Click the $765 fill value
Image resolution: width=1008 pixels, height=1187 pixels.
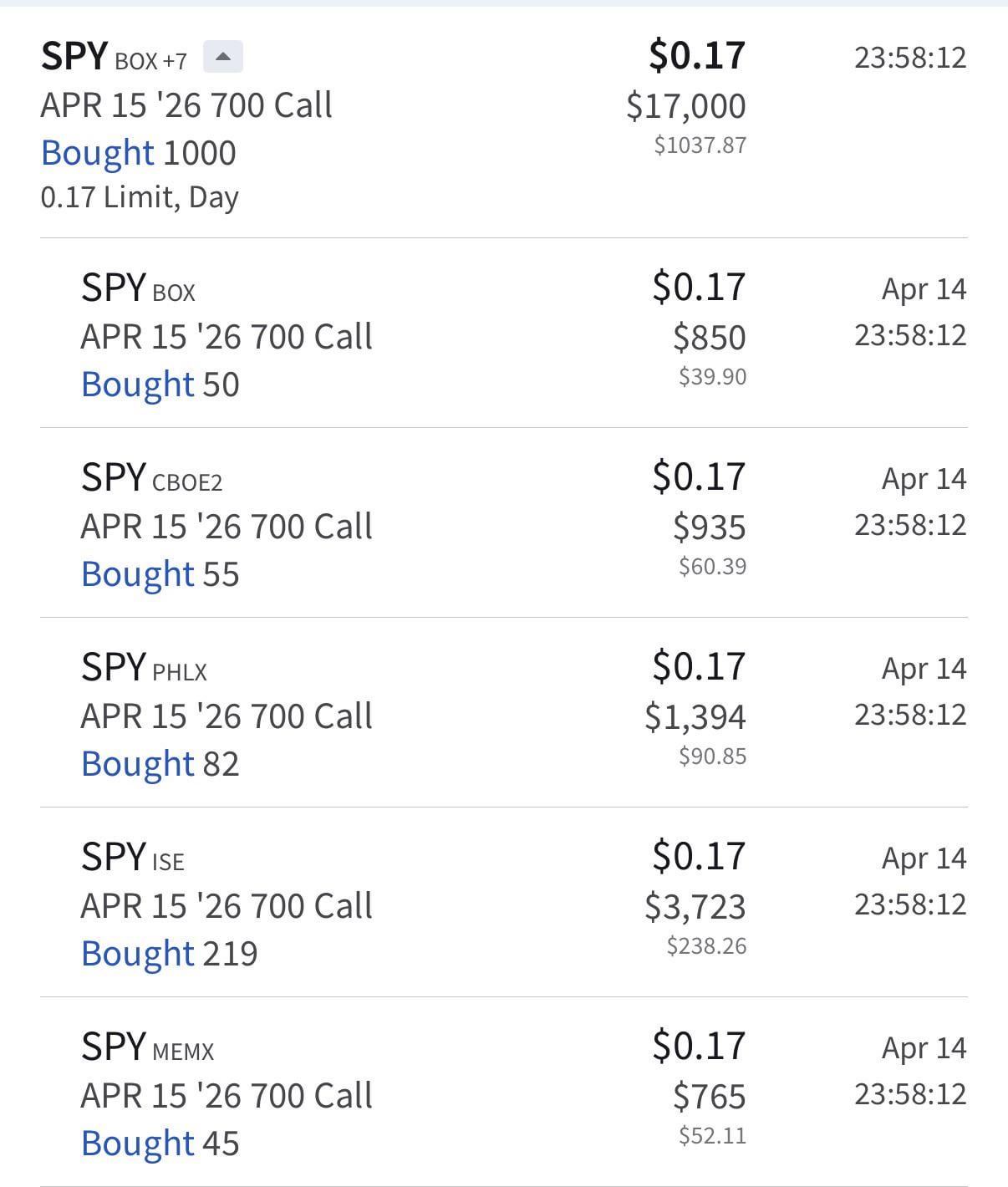pyautogui.click(x=709, y=1097)
